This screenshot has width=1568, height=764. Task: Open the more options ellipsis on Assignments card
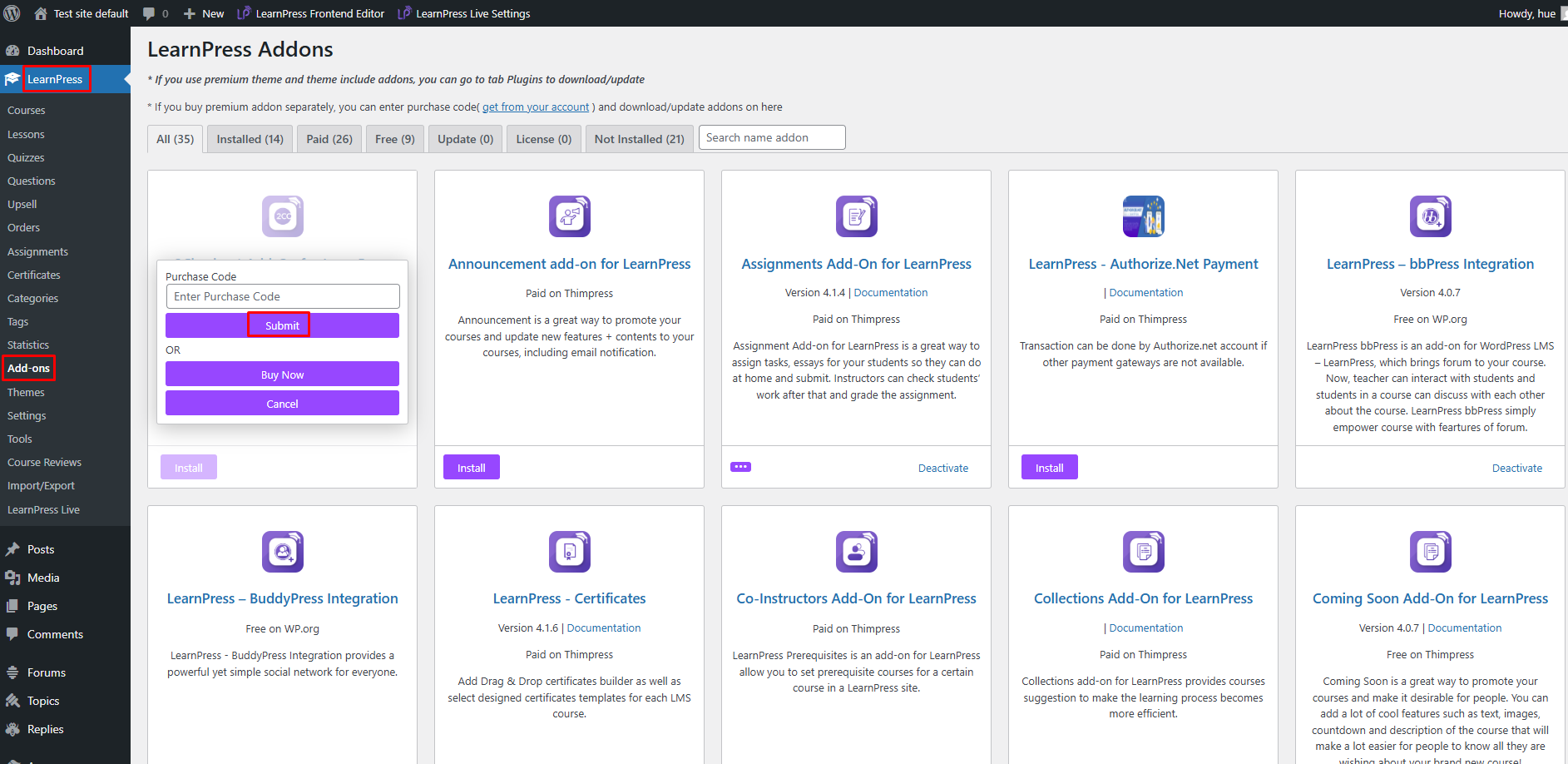tap(740, 467)
